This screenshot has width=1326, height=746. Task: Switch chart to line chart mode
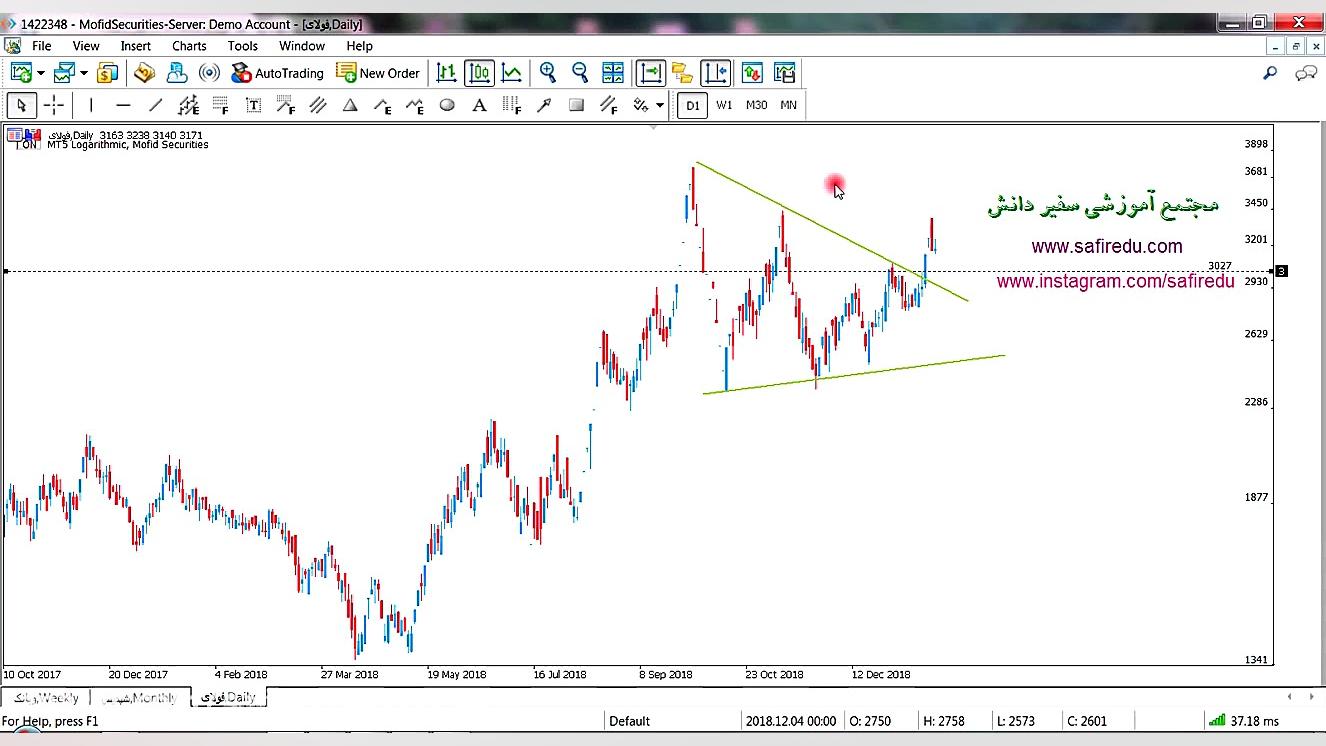[x=512, y=73]
